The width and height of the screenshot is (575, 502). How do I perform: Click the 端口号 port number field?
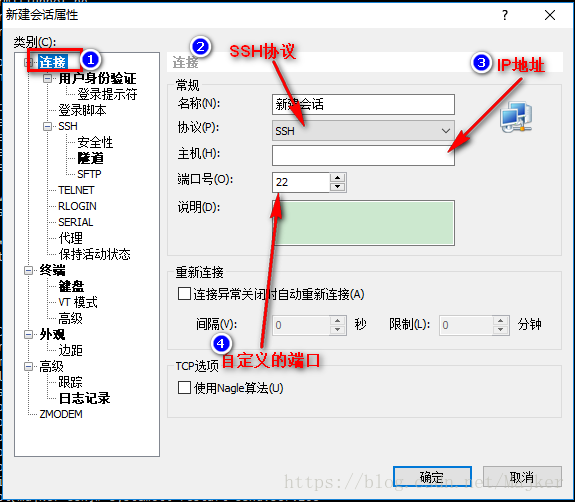click(301, 182)
